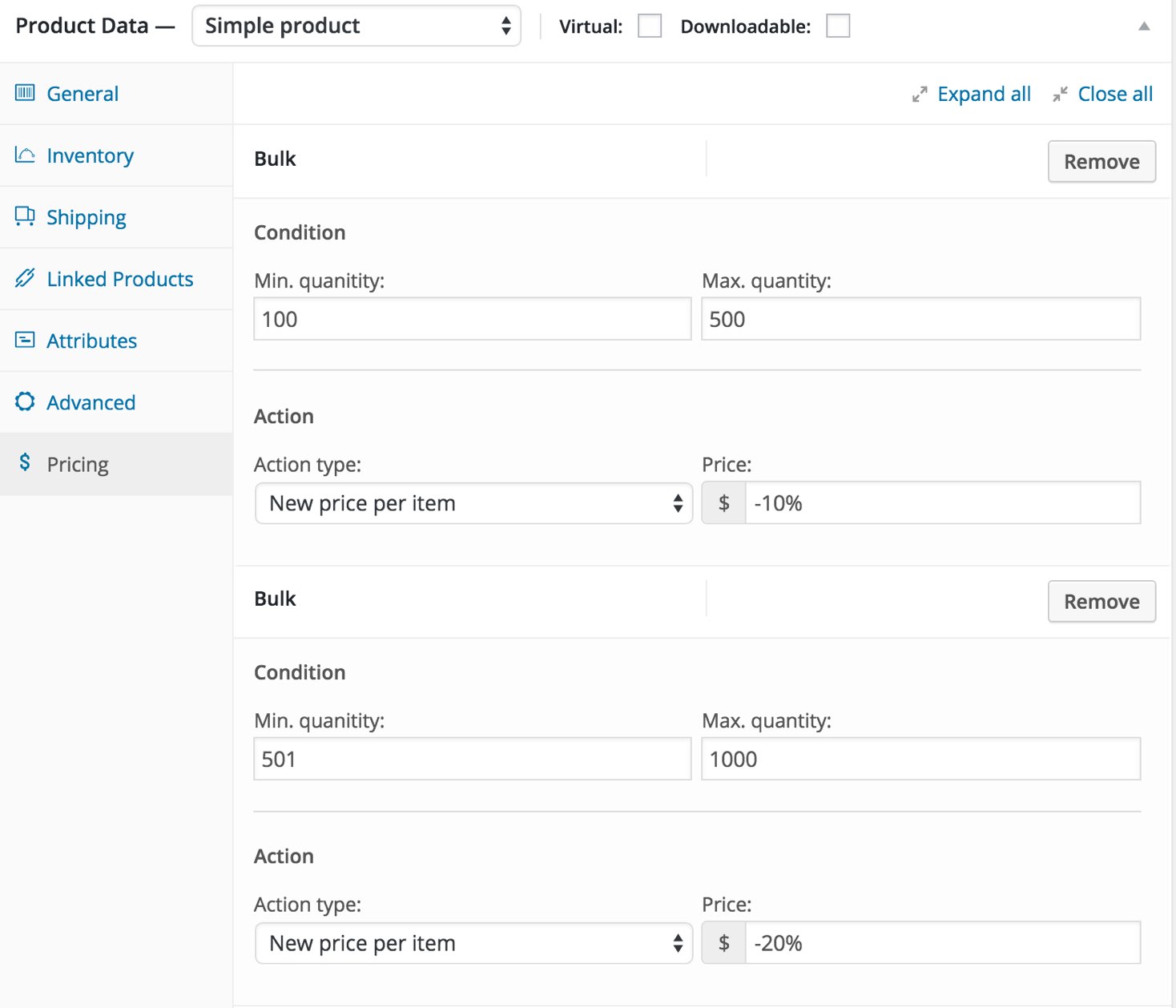Collapse the Product Data panel triangle
This screenshot has height=1008, width=1176.
coord(1144,26)
